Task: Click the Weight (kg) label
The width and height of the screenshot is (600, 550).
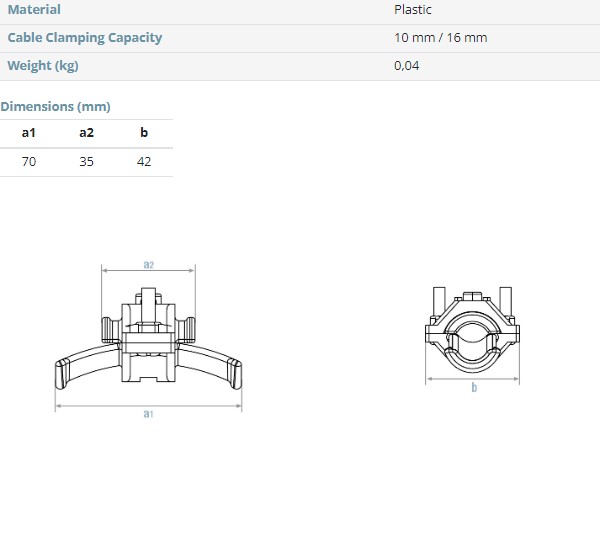Action: pyautogui.click(x=43, y=66)
